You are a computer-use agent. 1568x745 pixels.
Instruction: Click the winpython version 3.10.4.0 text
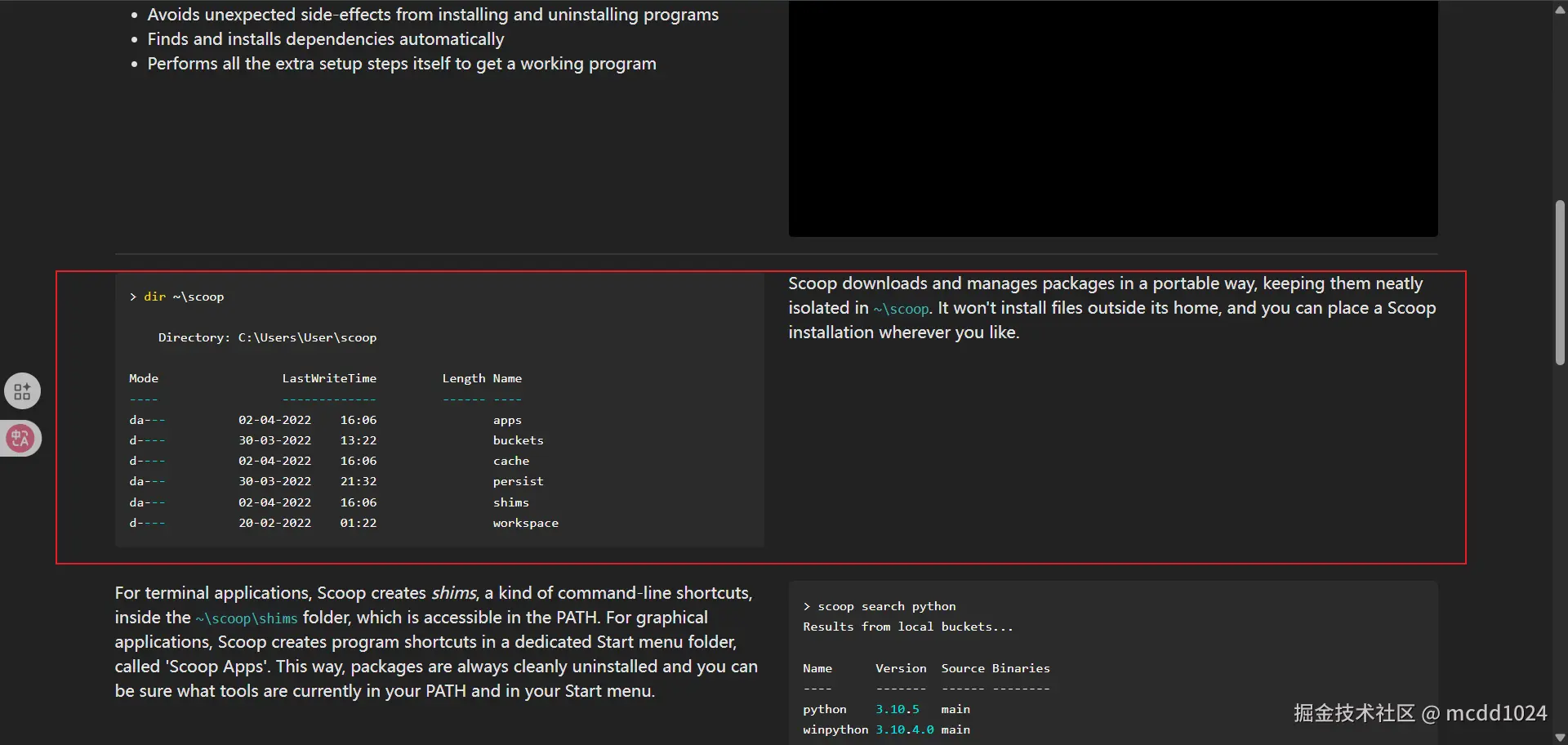904,729
